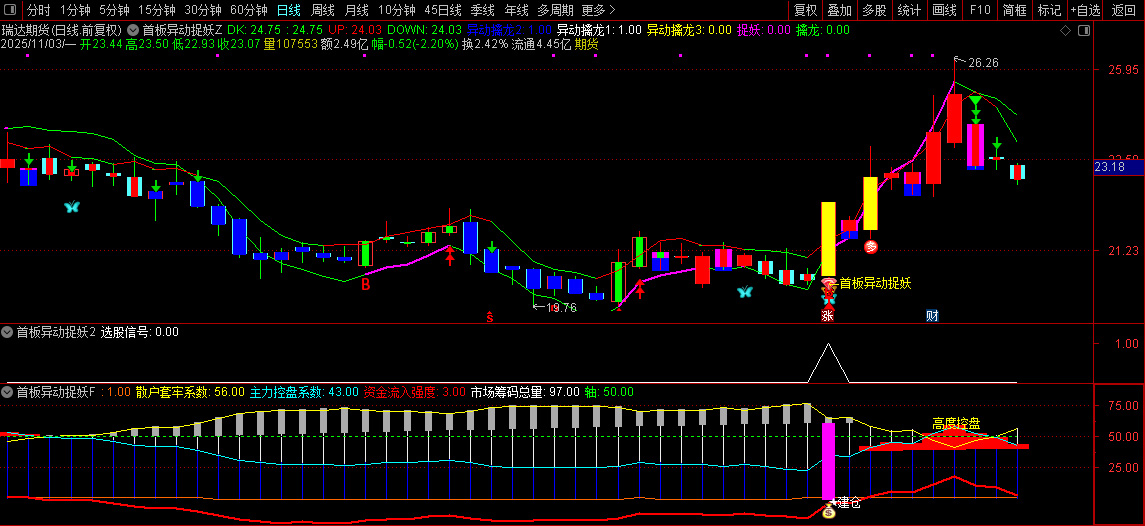The width and height of the screenshot is (1145, 526).
Task: Switch to 5分钟 period
Action: 114,10
